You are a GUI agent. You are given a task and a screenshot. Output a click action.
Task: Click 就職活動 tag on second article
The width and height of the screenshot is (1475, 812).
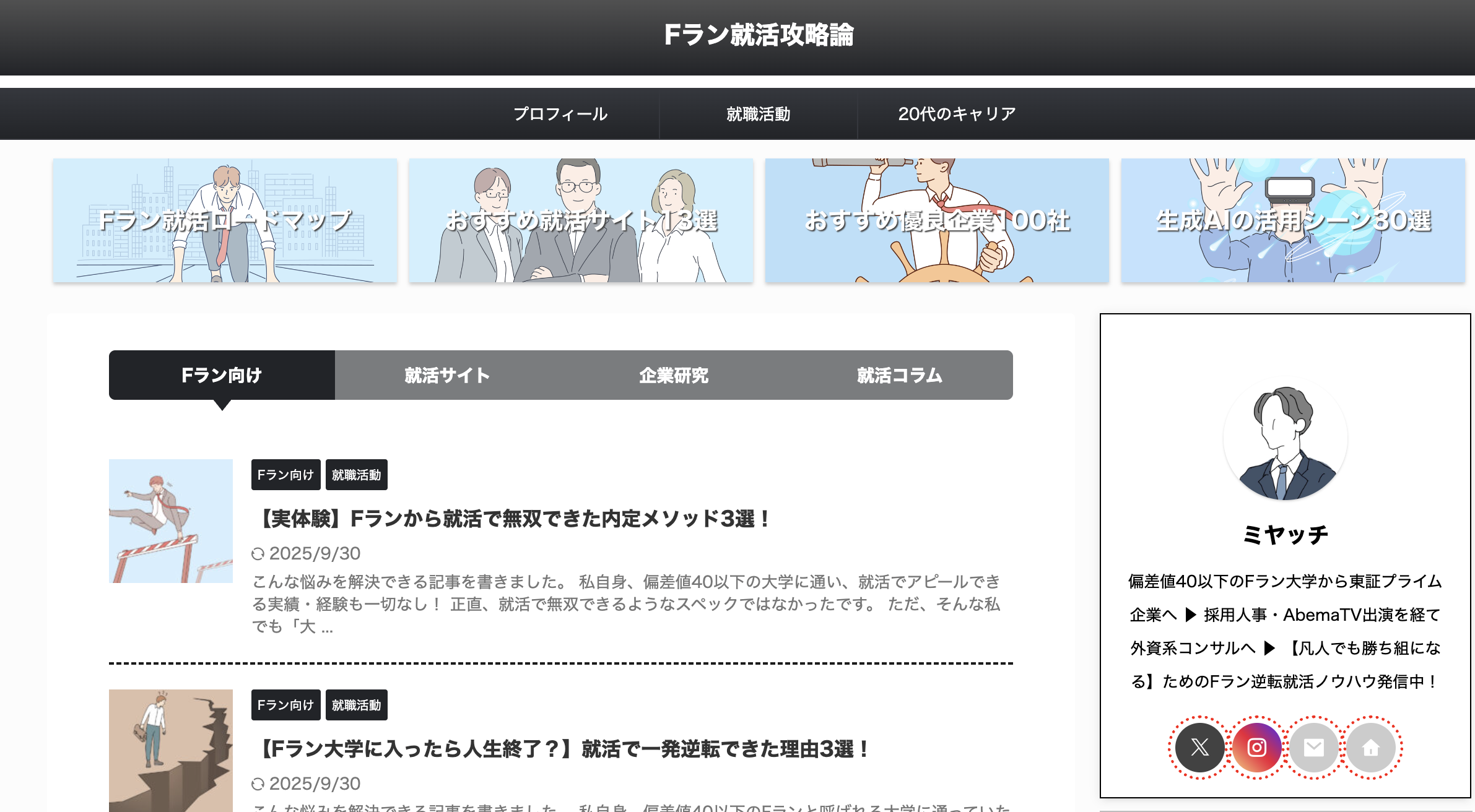(x=356, y=705)
